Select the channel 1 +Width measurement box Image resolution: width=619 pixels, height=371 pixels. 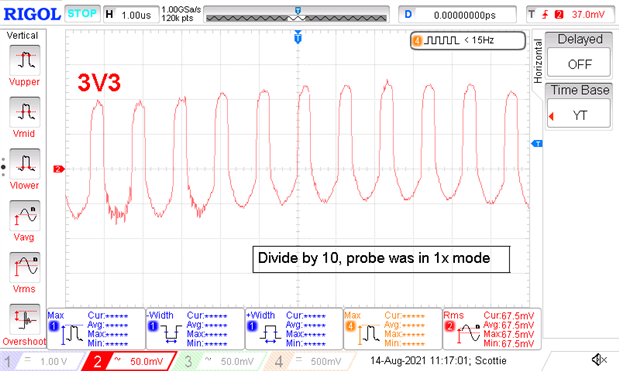[294, 329]
